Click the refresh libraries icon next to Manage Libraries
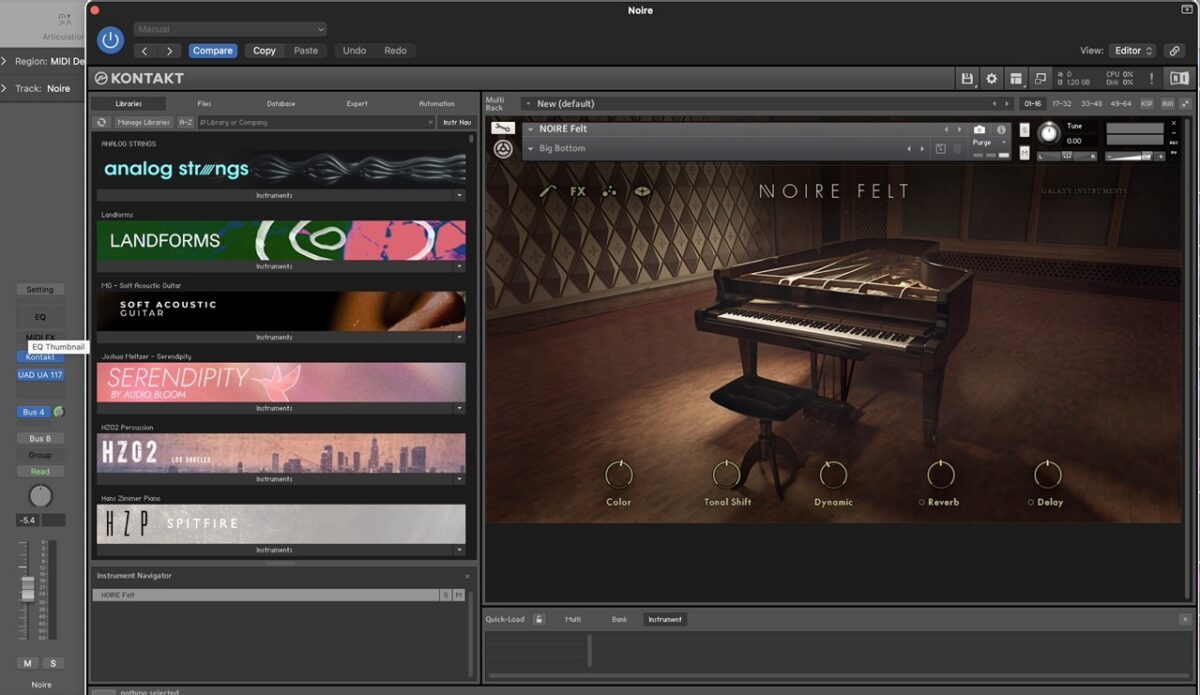The height and width of the screenshot is (695, 1200). click(x=103, y=122)
